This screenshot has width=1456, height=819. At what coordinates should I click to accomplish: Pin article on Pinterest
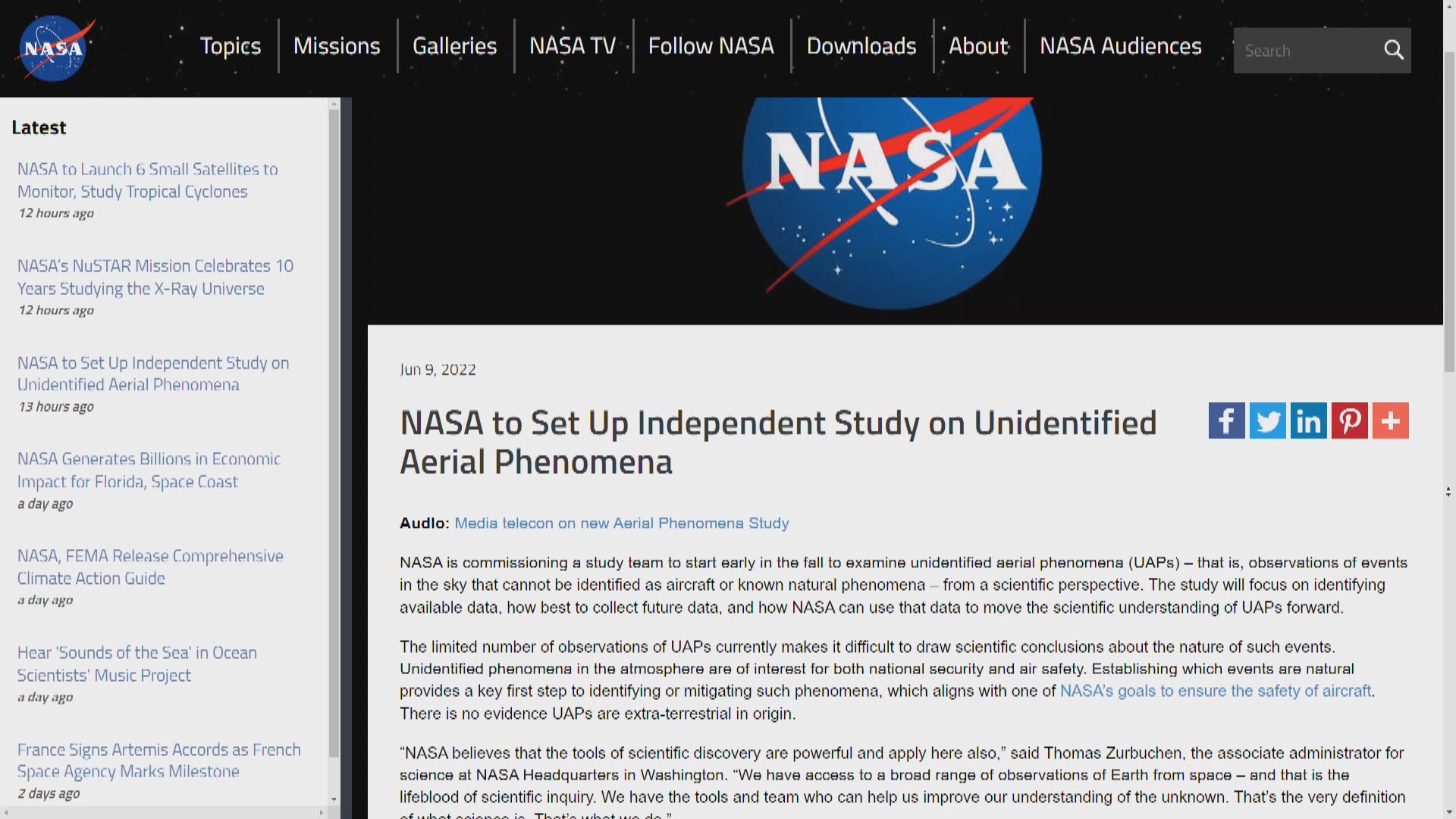click(1349, 421)
